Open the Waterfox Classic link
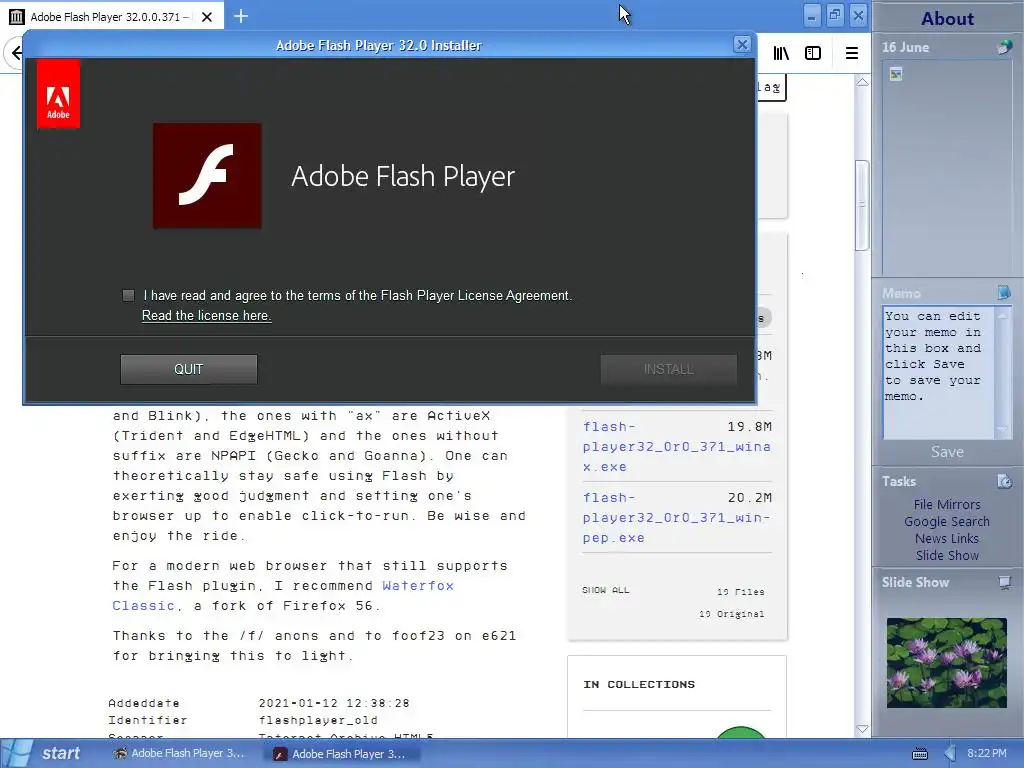The height and width of the screenshot is (768, 1024). [x=283, y=596]
